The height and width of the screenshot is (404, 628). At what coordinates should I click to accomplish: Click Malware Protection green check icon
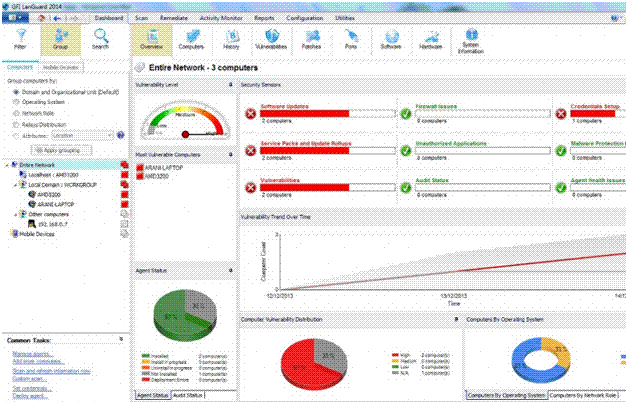point(561,151)
